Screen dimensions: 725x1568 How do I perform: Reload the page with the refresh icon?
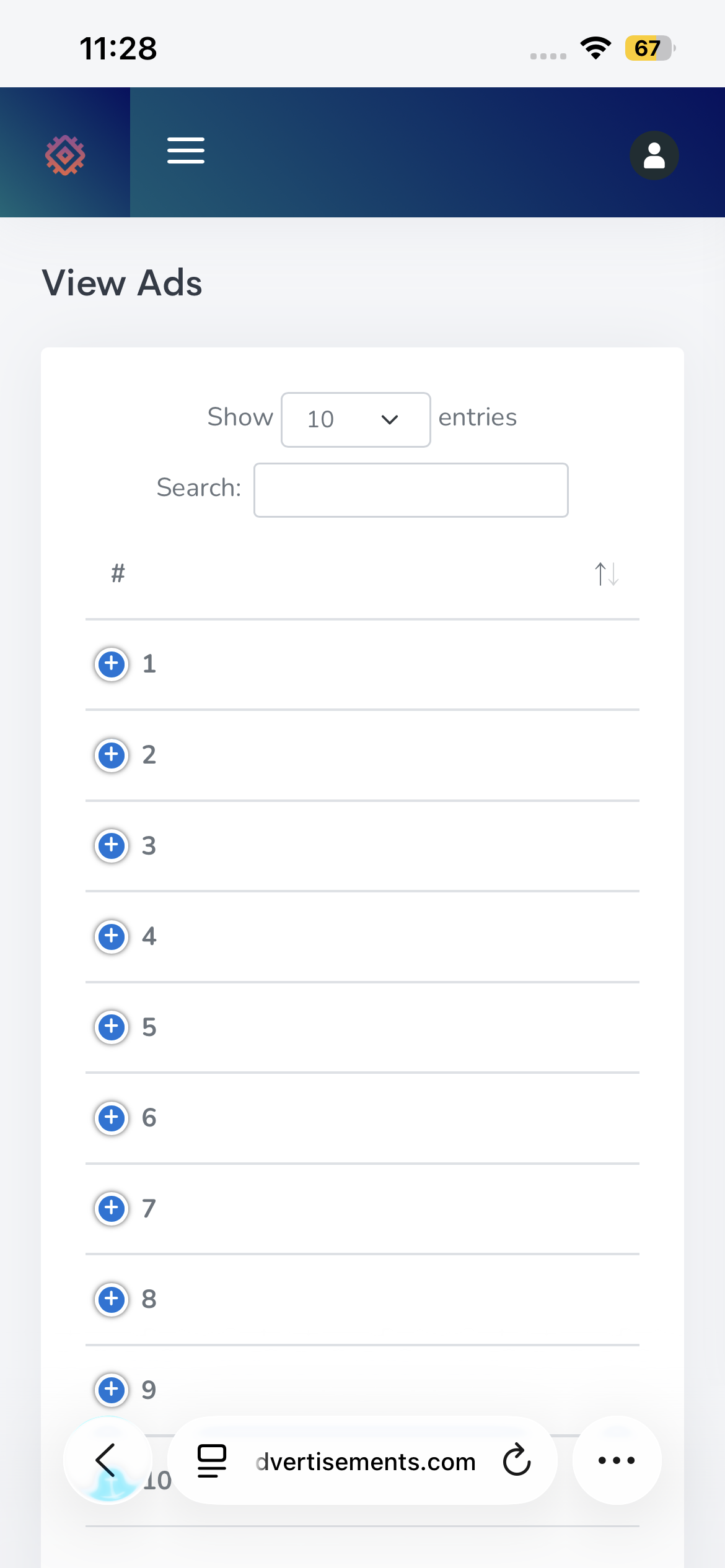pyautogui.click(x=517, y=1460)
